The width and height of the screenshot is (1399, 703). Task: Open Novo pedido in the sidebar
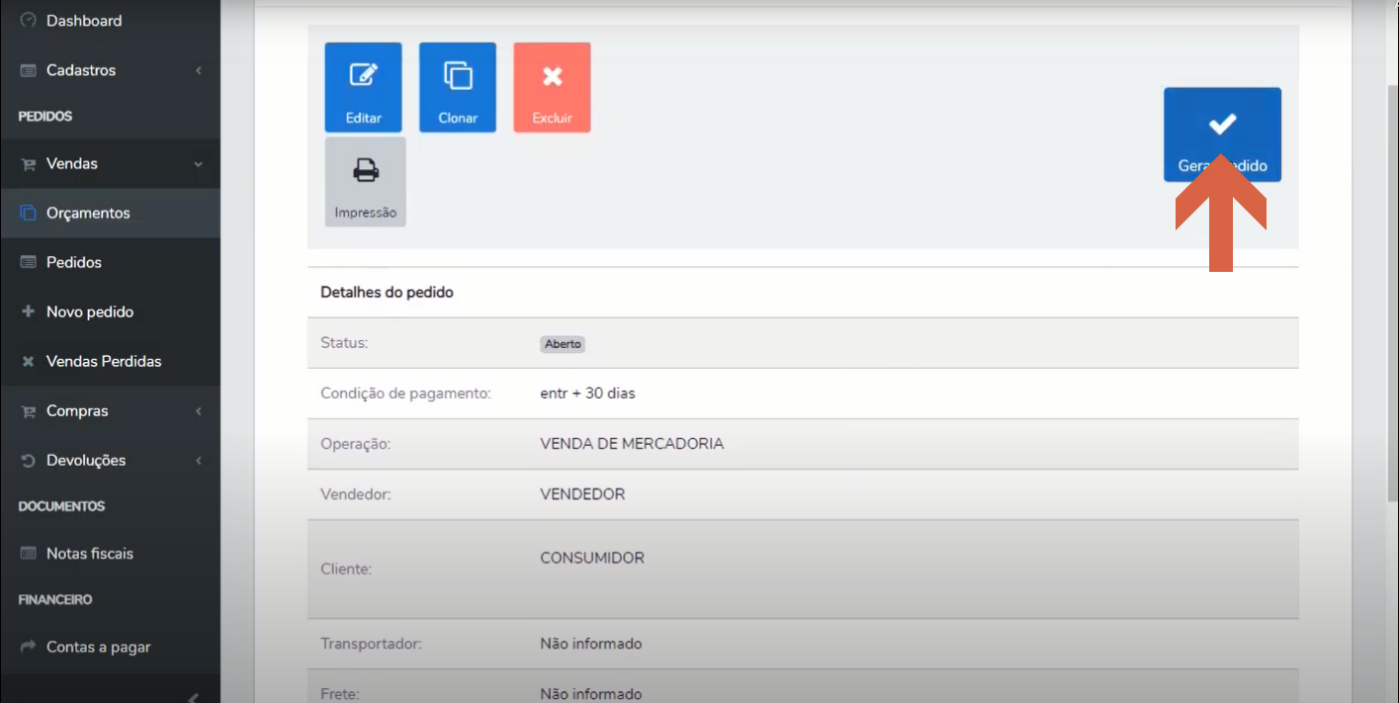point(110,312)
